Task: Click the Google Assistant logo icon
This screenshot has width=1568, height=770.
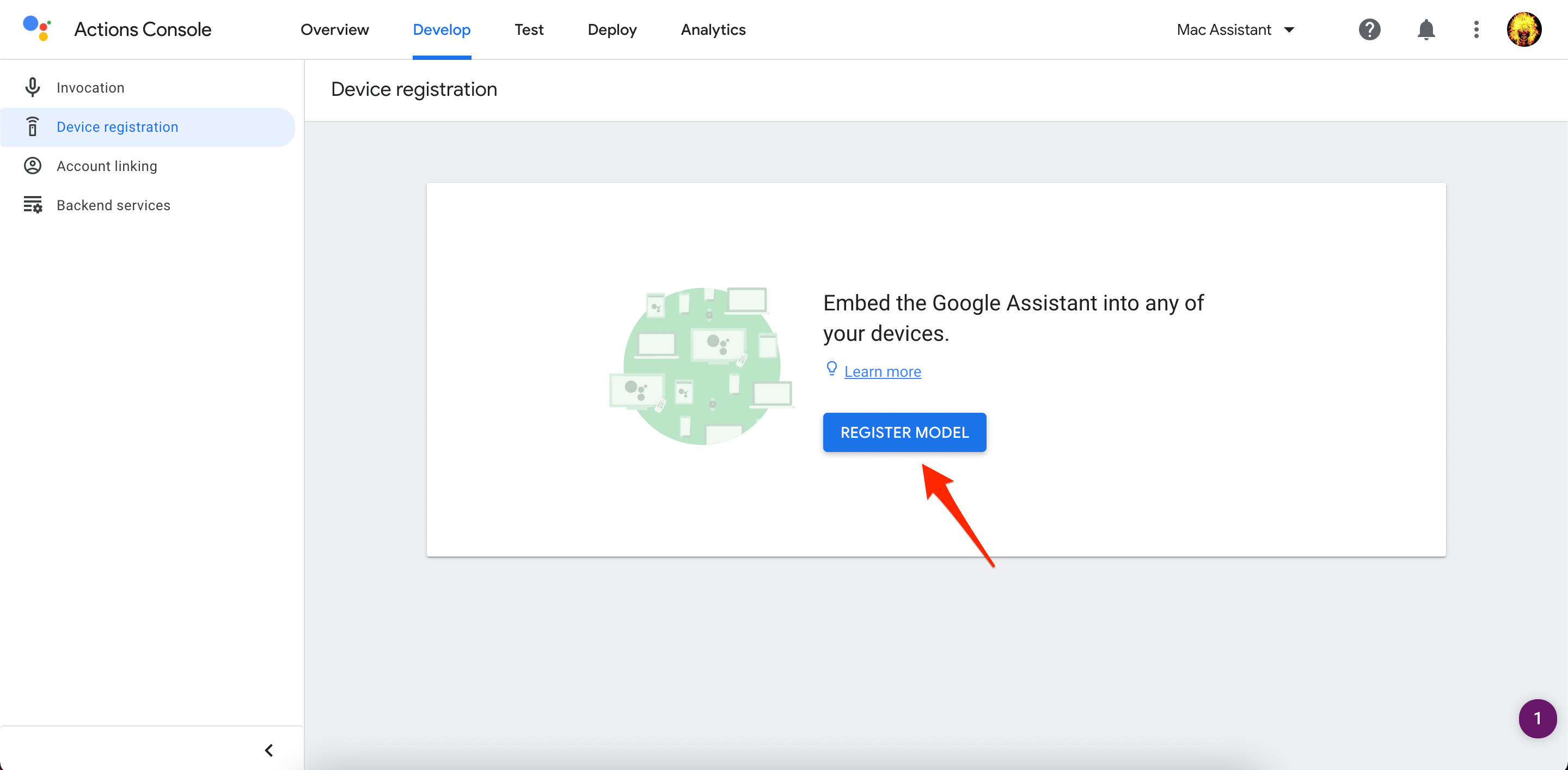Action: click(36, 29)
